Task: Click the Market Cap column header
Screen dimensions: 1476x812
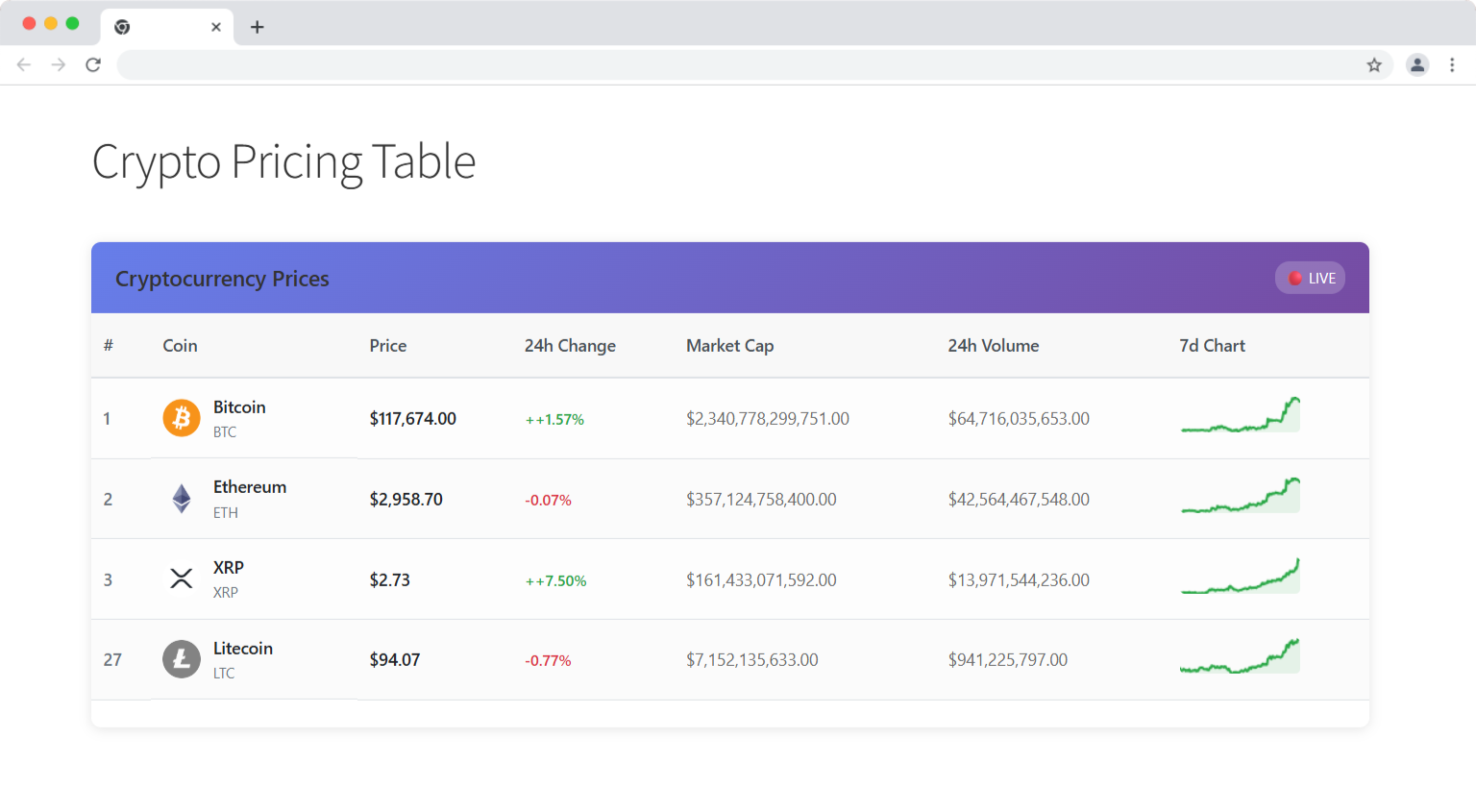Action: click(x=730, y=345)
